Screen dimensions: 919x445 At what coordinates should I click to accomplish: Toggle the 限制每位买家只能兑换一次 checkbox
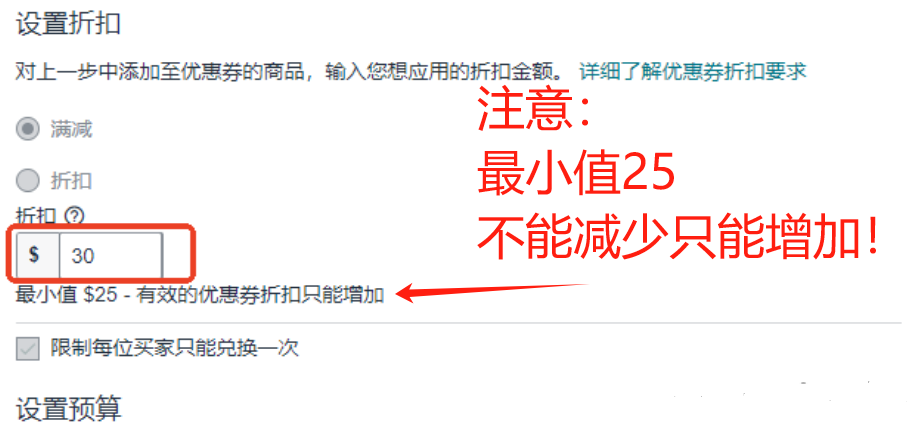coord(28,349)
